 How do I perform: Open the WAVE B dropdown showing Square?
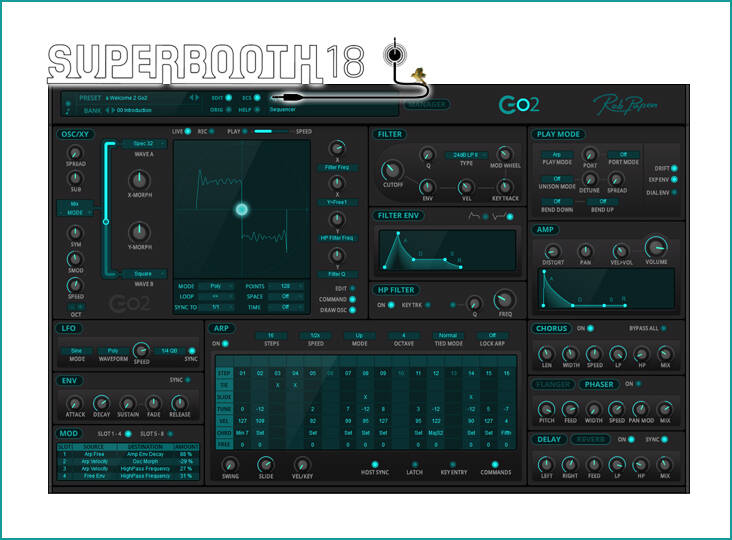coord(144,274)
